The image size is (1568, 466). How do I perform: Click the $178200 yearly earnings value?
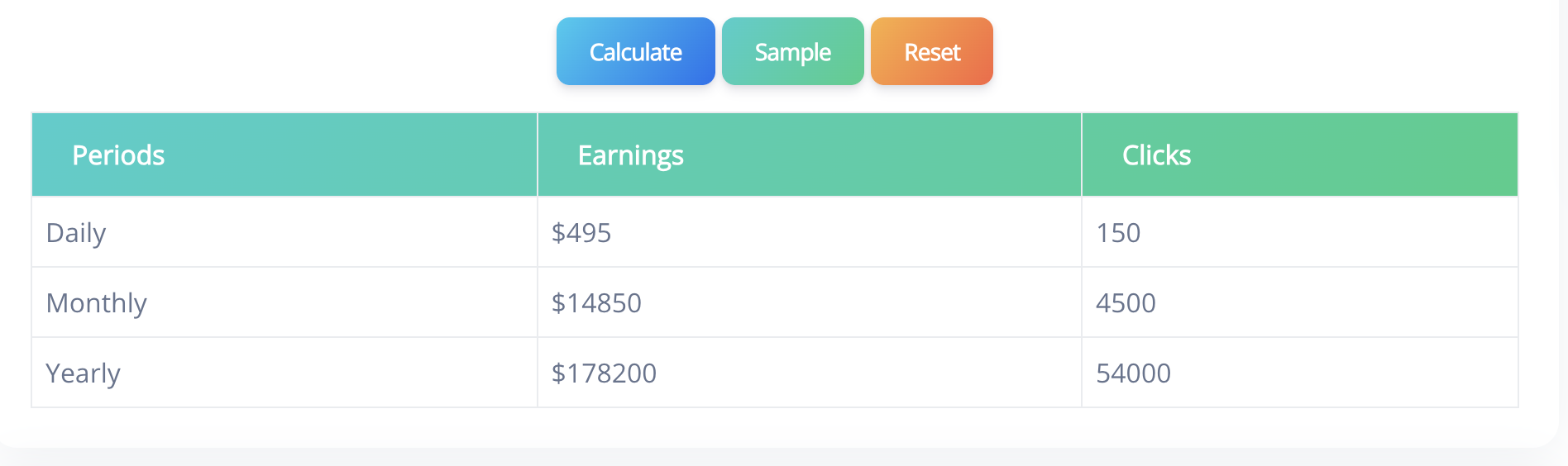604,373
